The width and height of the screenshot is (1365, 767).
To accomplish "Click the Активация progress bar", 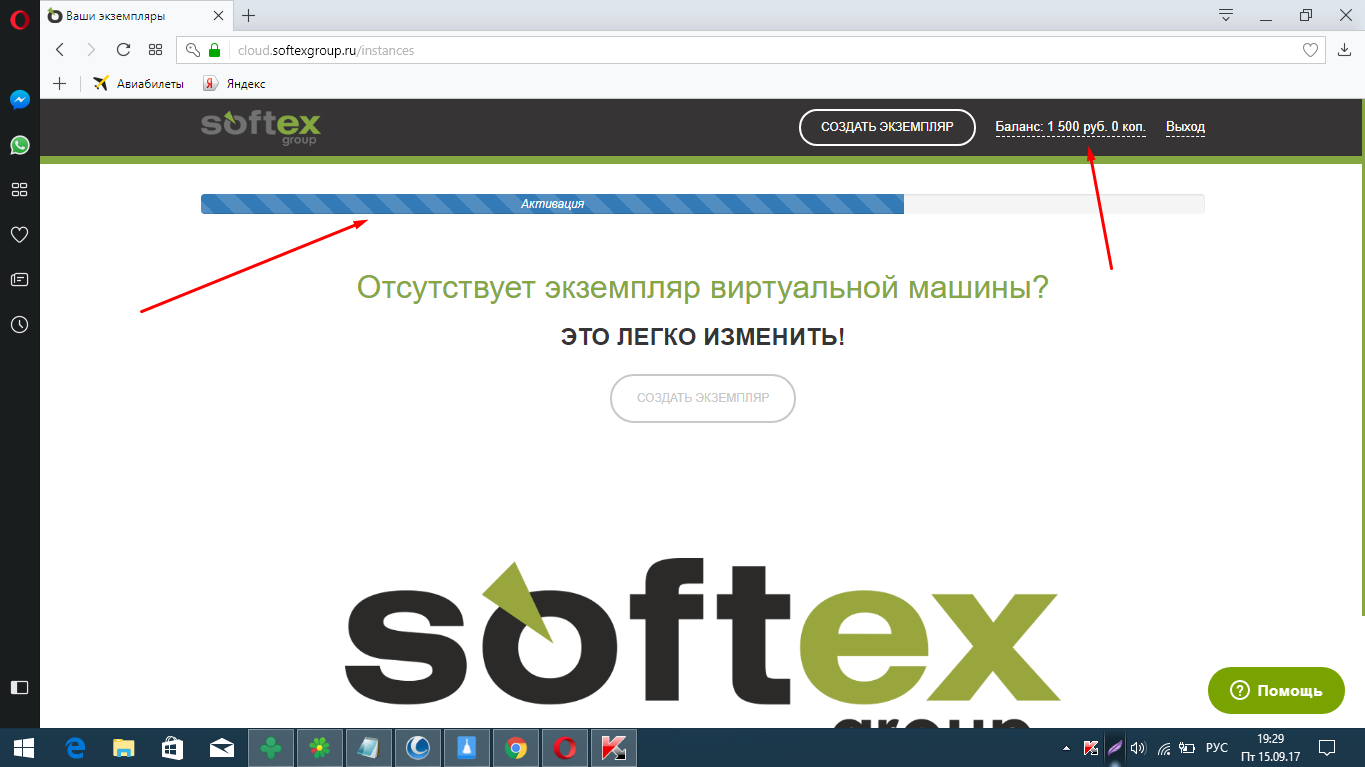I will coord(552,204).
